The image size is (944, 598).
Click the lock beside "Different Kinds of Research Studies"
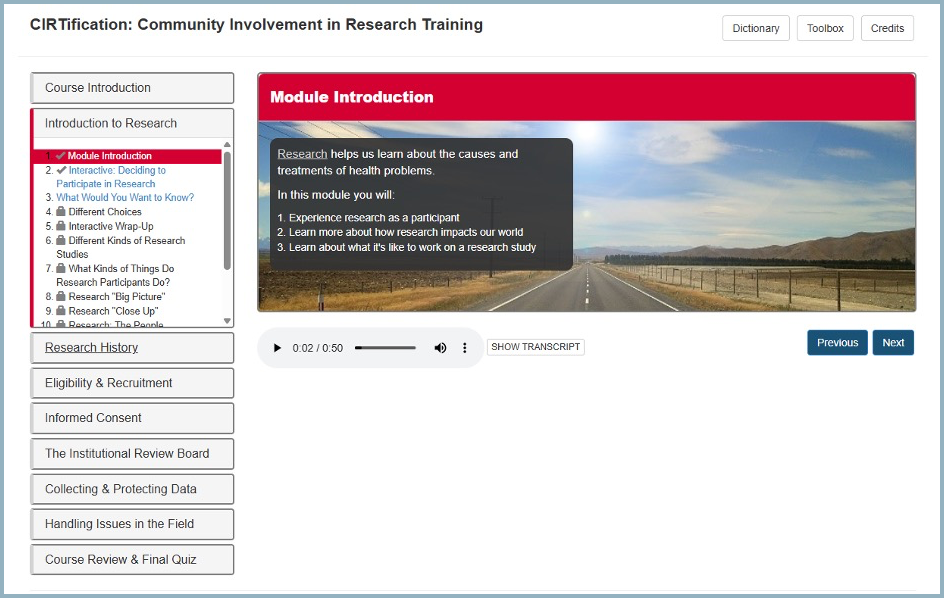coord(62,241)
